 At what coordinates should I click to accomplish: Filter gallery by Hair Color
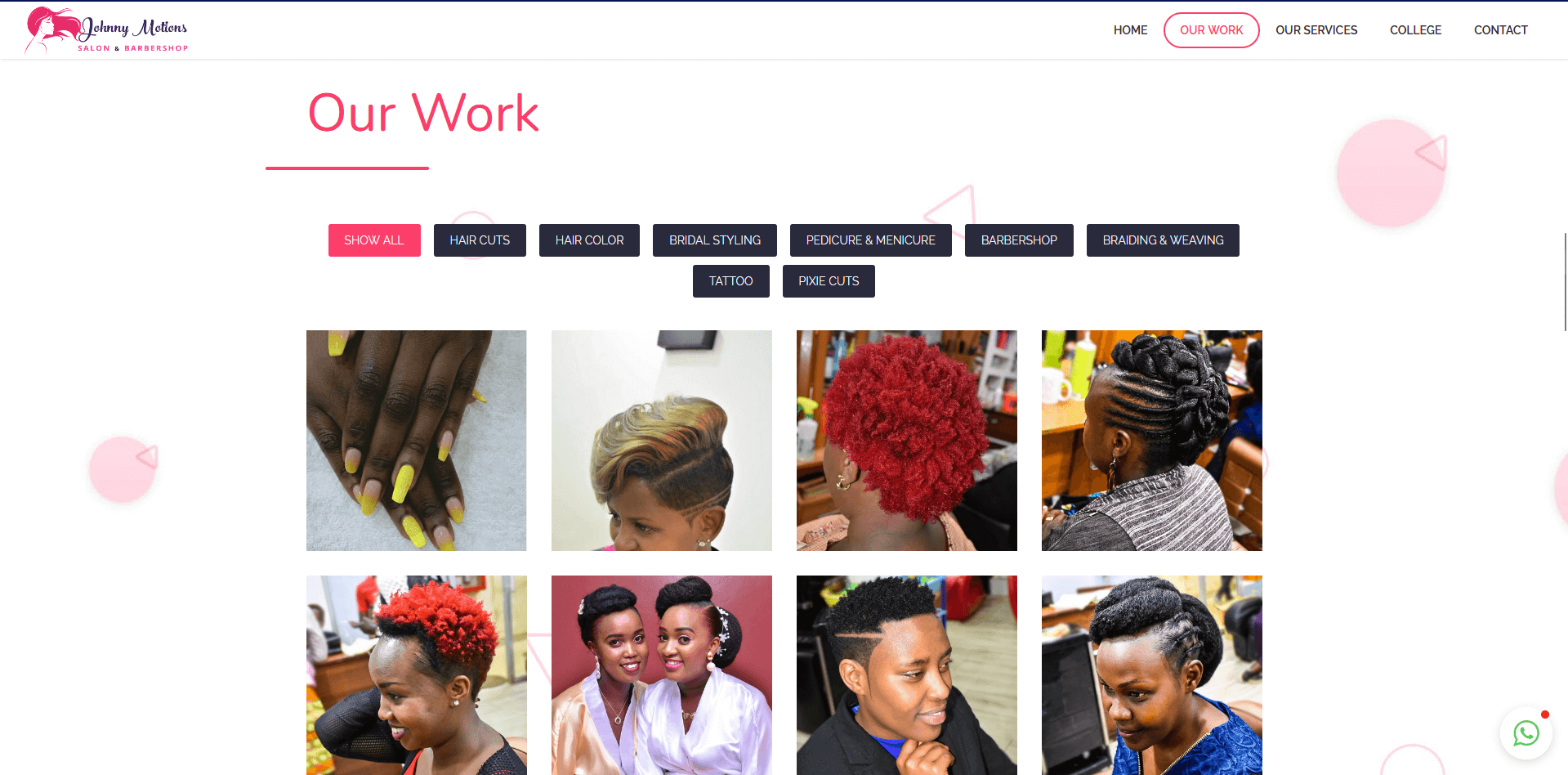click(x=589, y=240)
